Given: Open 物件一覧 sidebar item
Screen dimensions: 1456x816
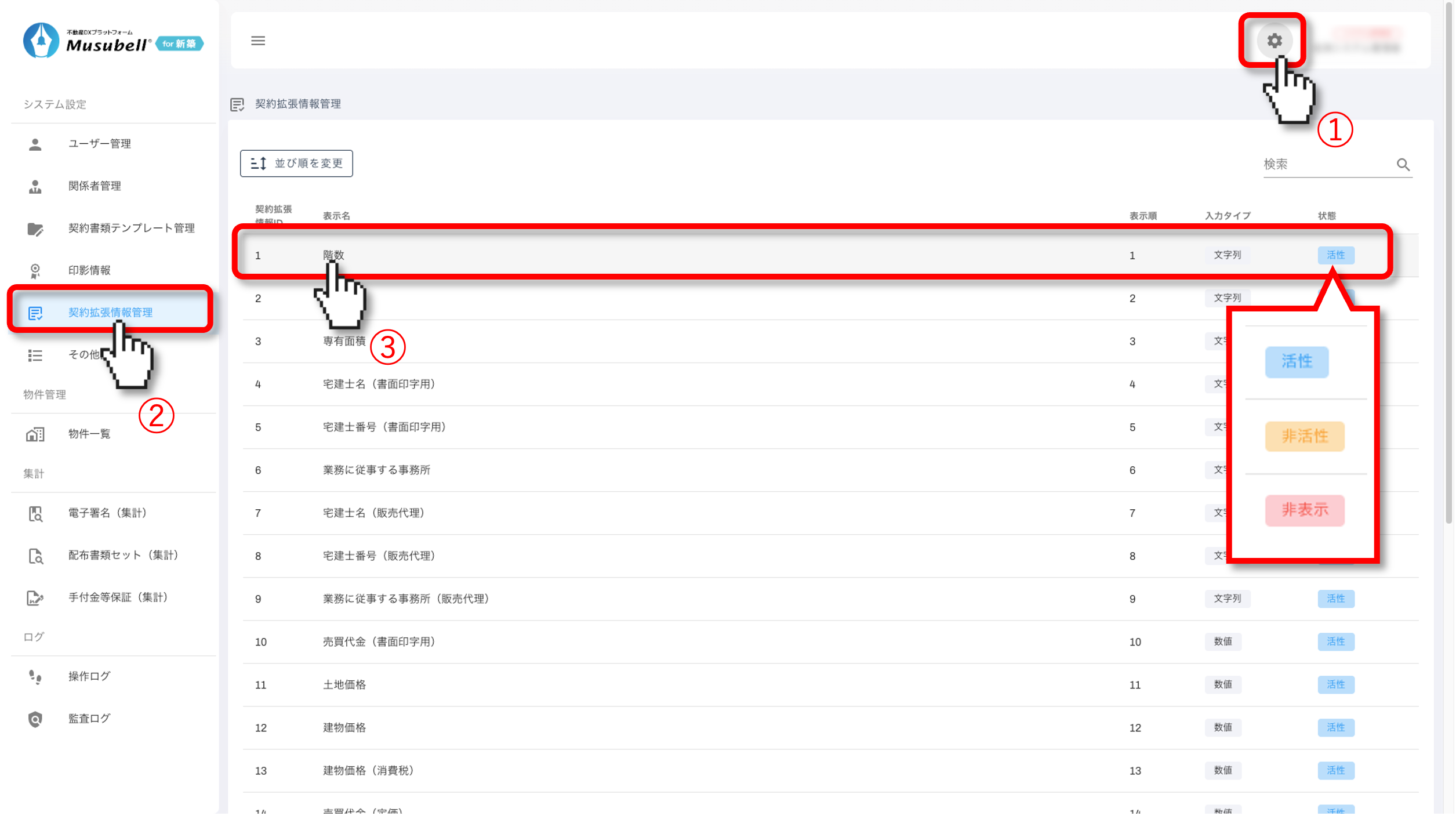Looking at the screenshot, I should pyautogui.click(x=89, y=434).
